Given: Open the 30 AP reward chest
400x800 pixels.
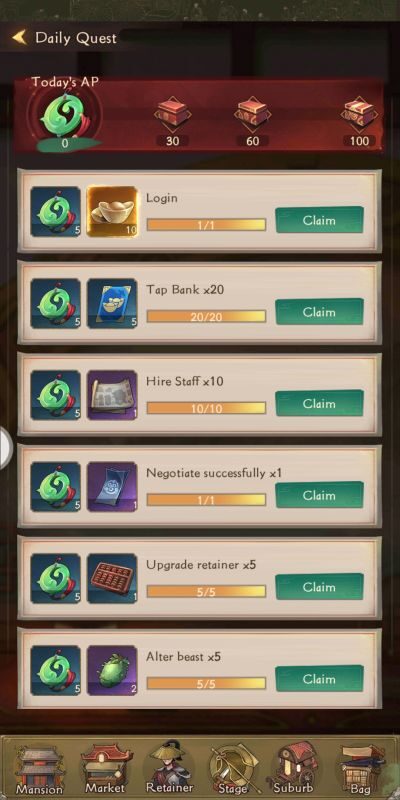Looking at the screenshot, I should [x=172, y=113].
